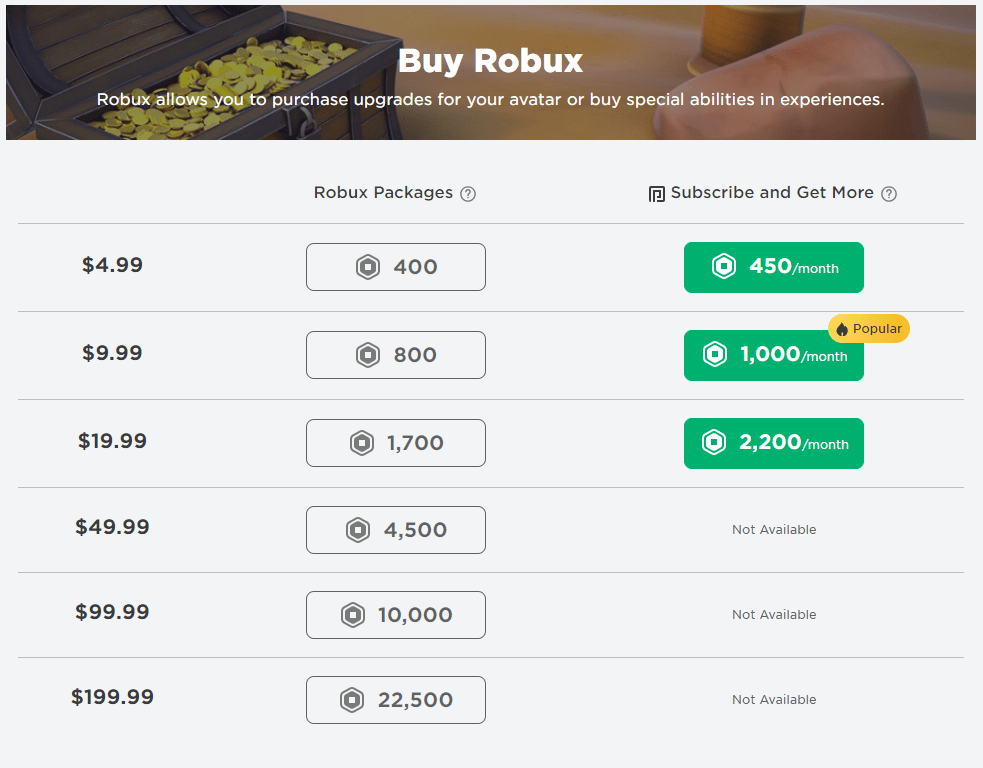The image size is (983, 768).
Task: Click the $19.99 price label
Action: point(112,441)
